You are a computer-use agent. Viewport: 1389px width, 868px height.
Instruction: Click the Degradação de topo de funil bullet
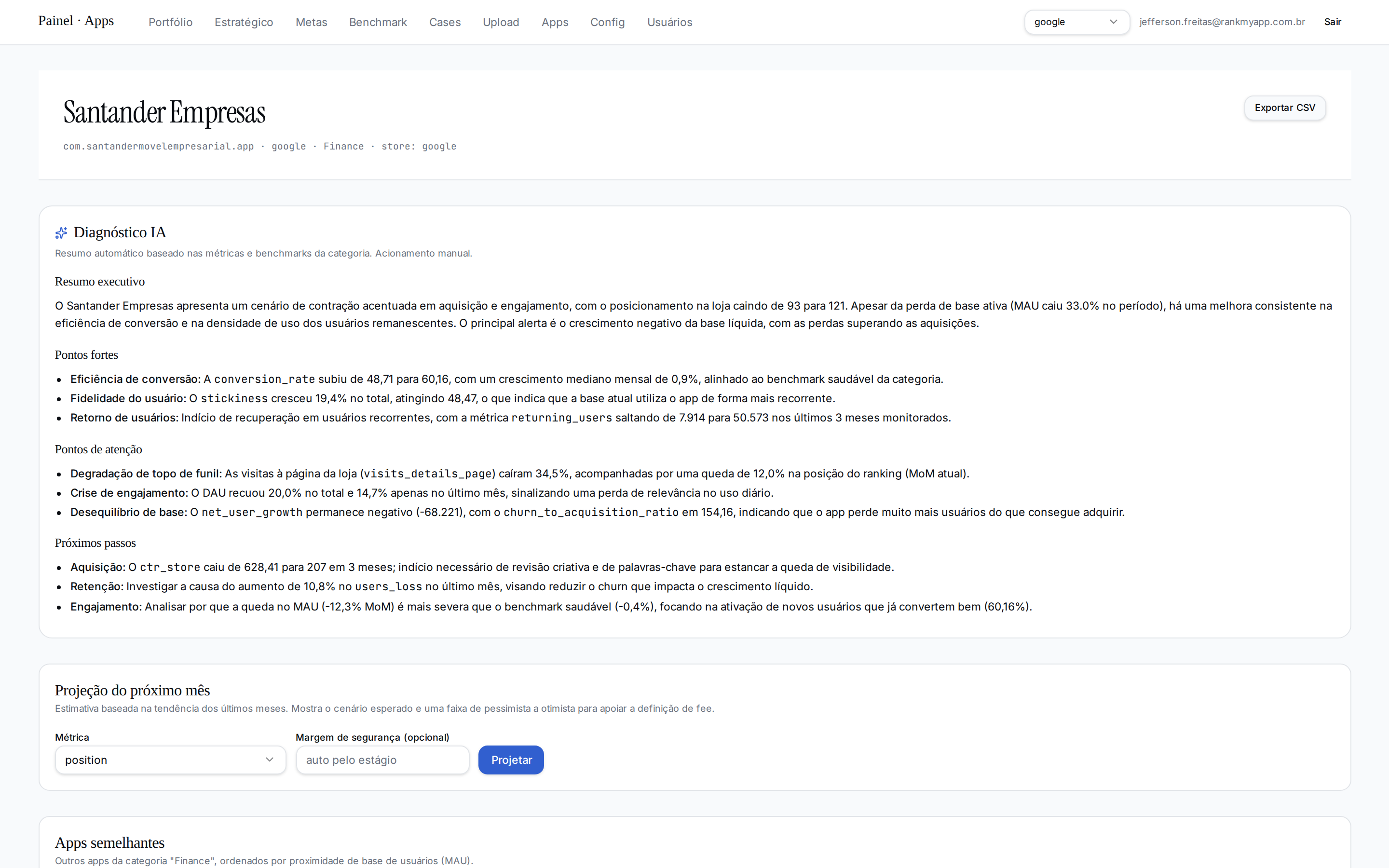pyautogui.click(x=520, y=474)
